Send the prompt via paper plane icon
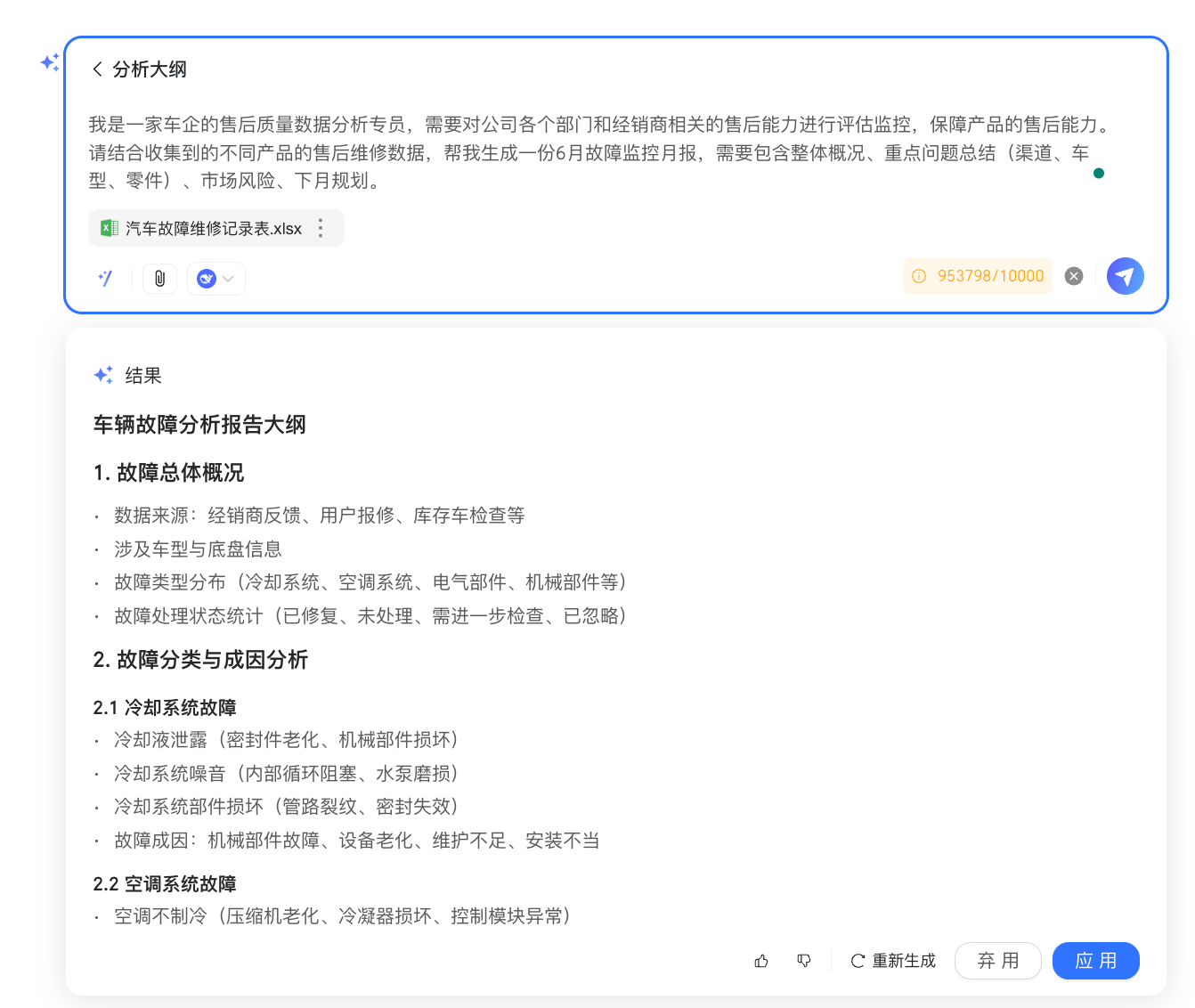The image size is (1195, 1008). click(1125, 276)
